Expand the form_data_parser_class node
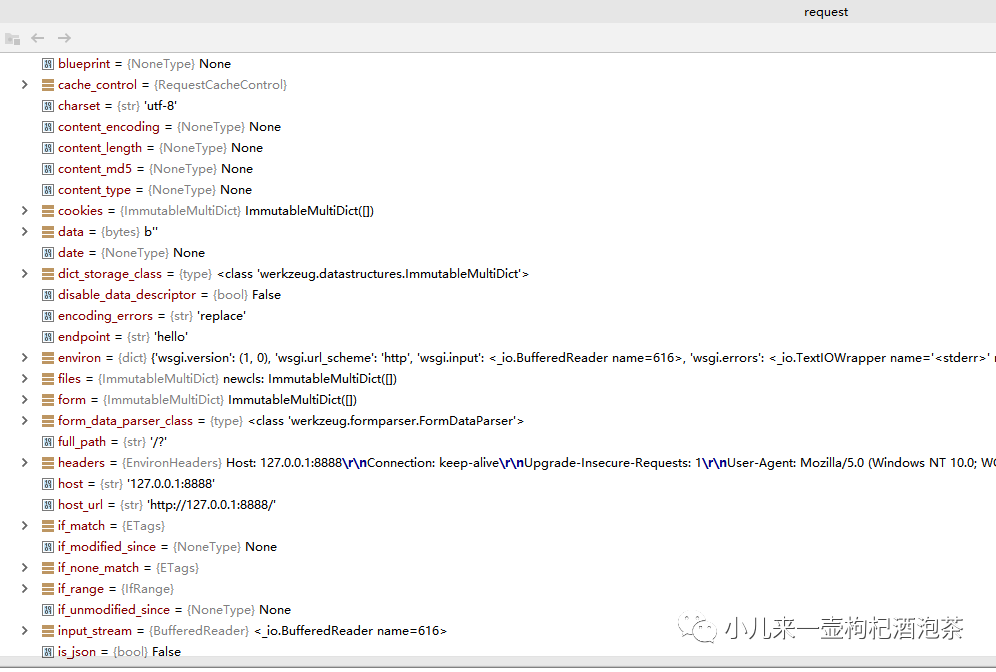Image resolution: width=996 pixels, height=672 pixels. pos(24,420)
